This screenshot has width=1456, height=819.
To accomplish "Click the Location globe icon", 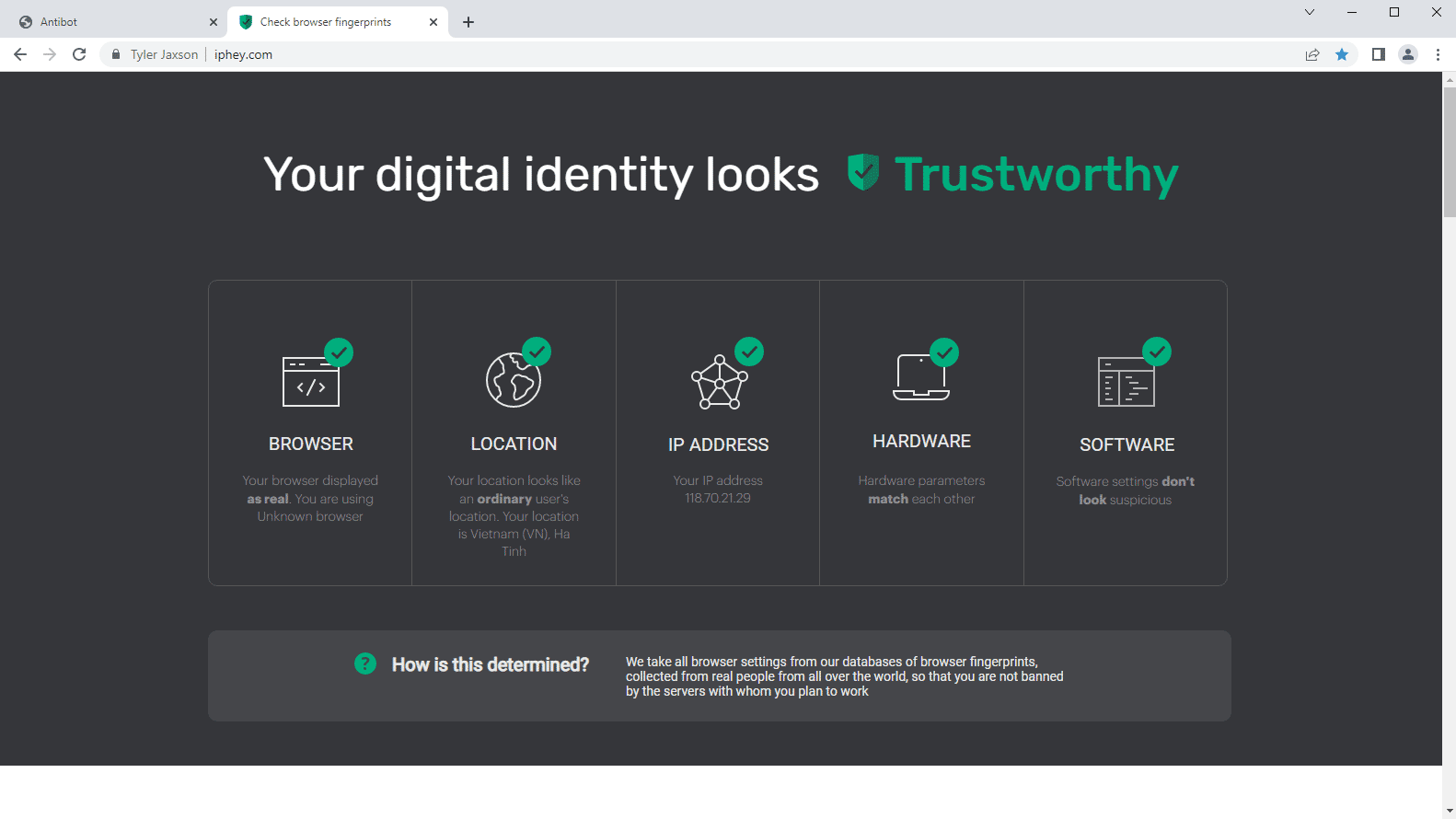I will click(x=514, y=379).
